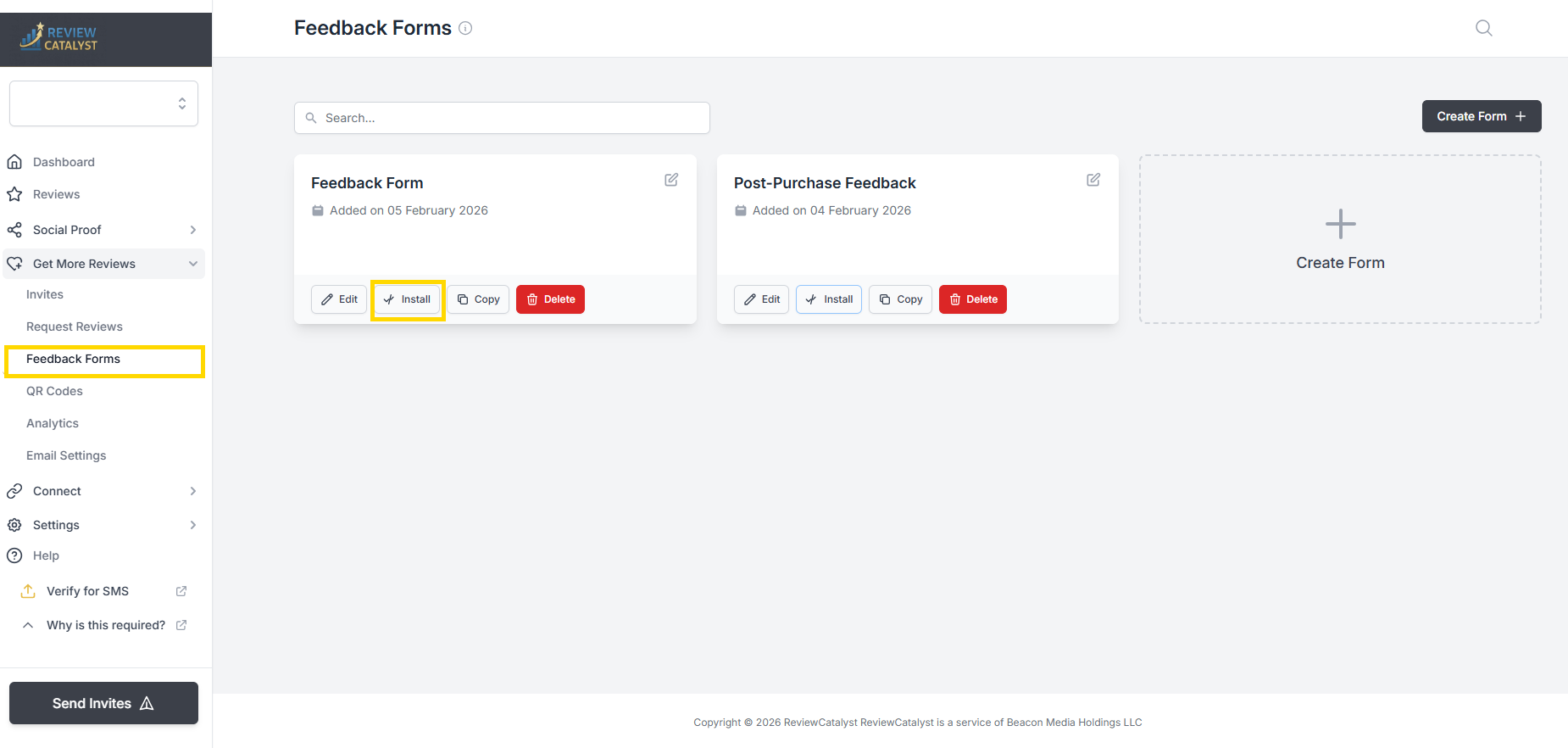
Task: Open external link icon next to Verify for SMS
Action: click(181, 591)
